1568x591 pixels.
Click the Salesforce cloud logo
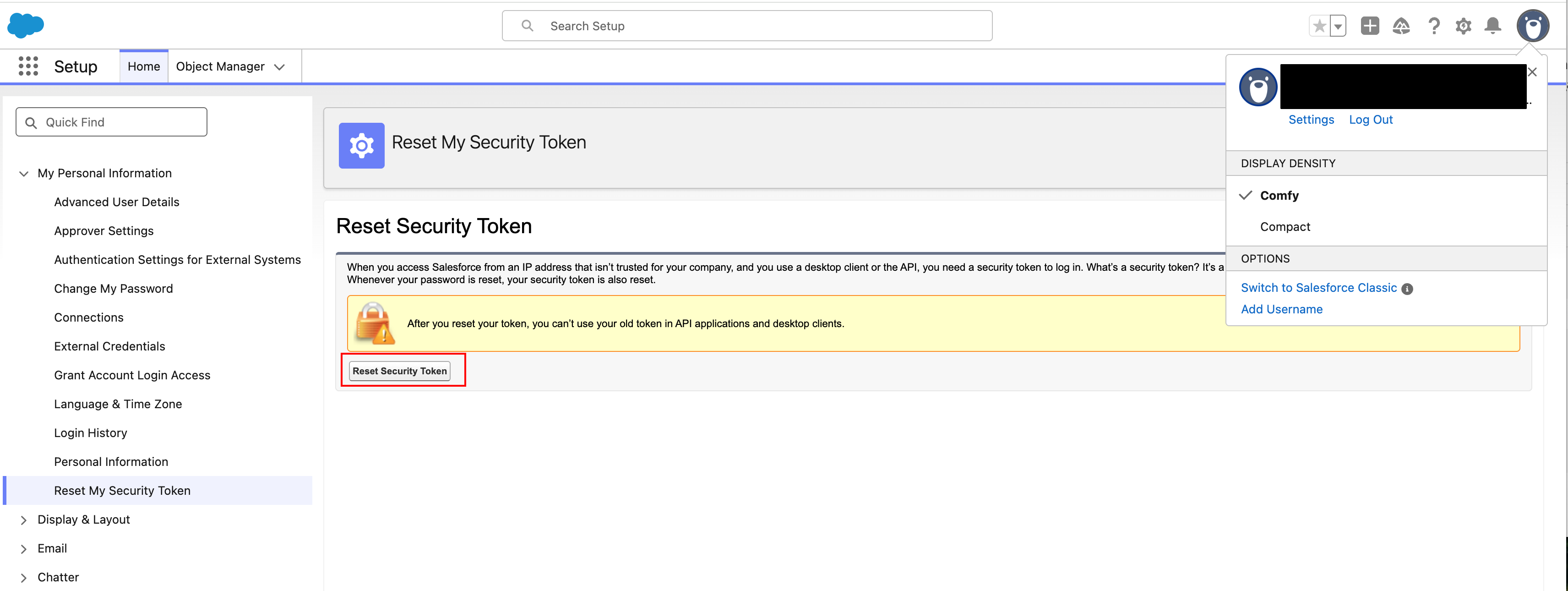point(26,25)
